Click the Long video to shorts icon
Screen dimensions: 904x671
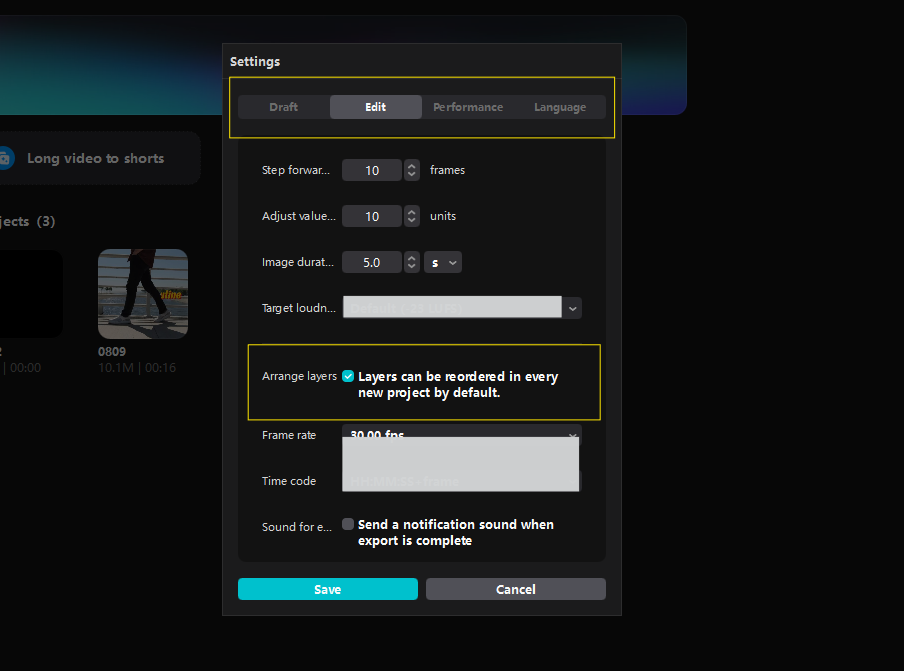5,158
